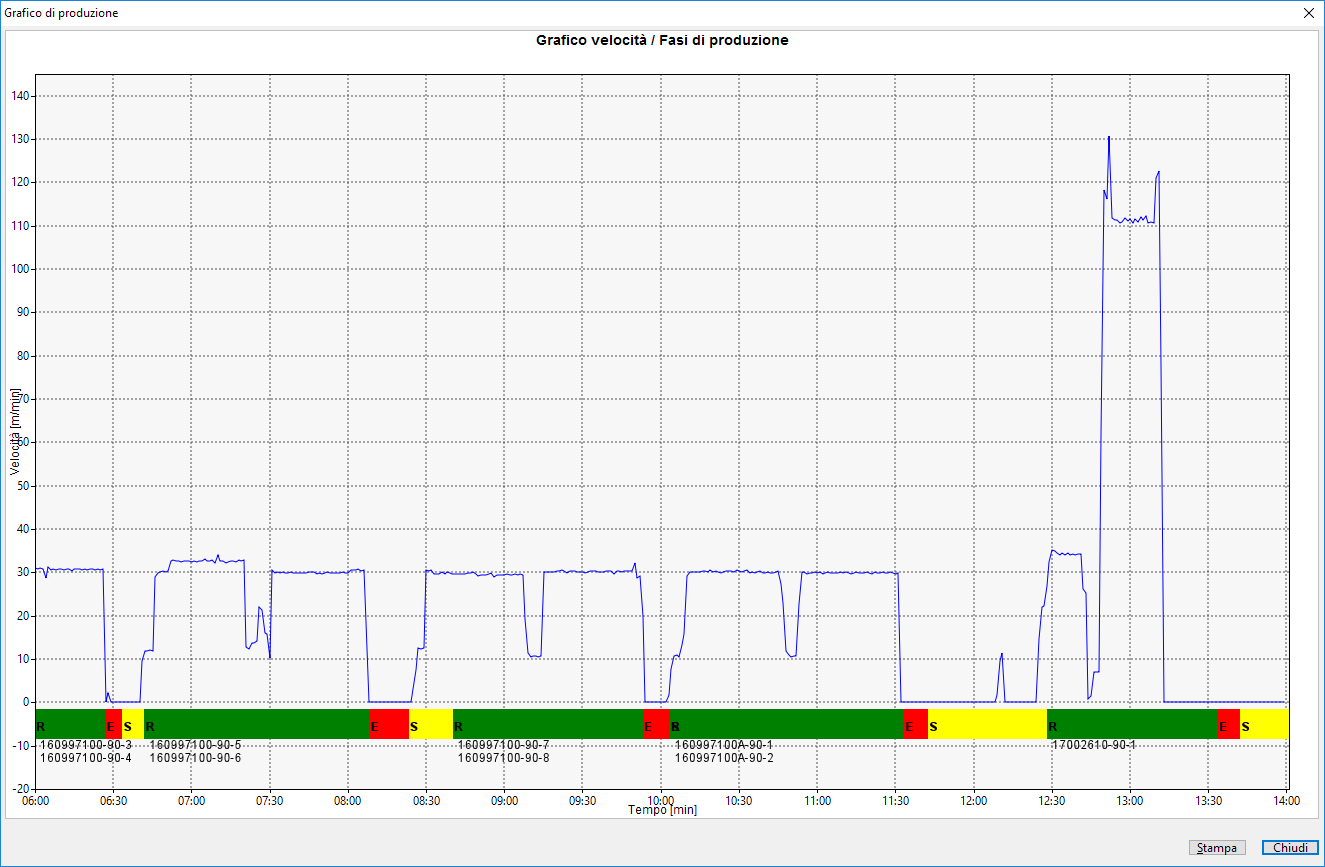Select order code 160997100-90-6
Image resolution: width=1325 pixels, height=867 pixels.
pyautogui.click(x=195, y=758)
